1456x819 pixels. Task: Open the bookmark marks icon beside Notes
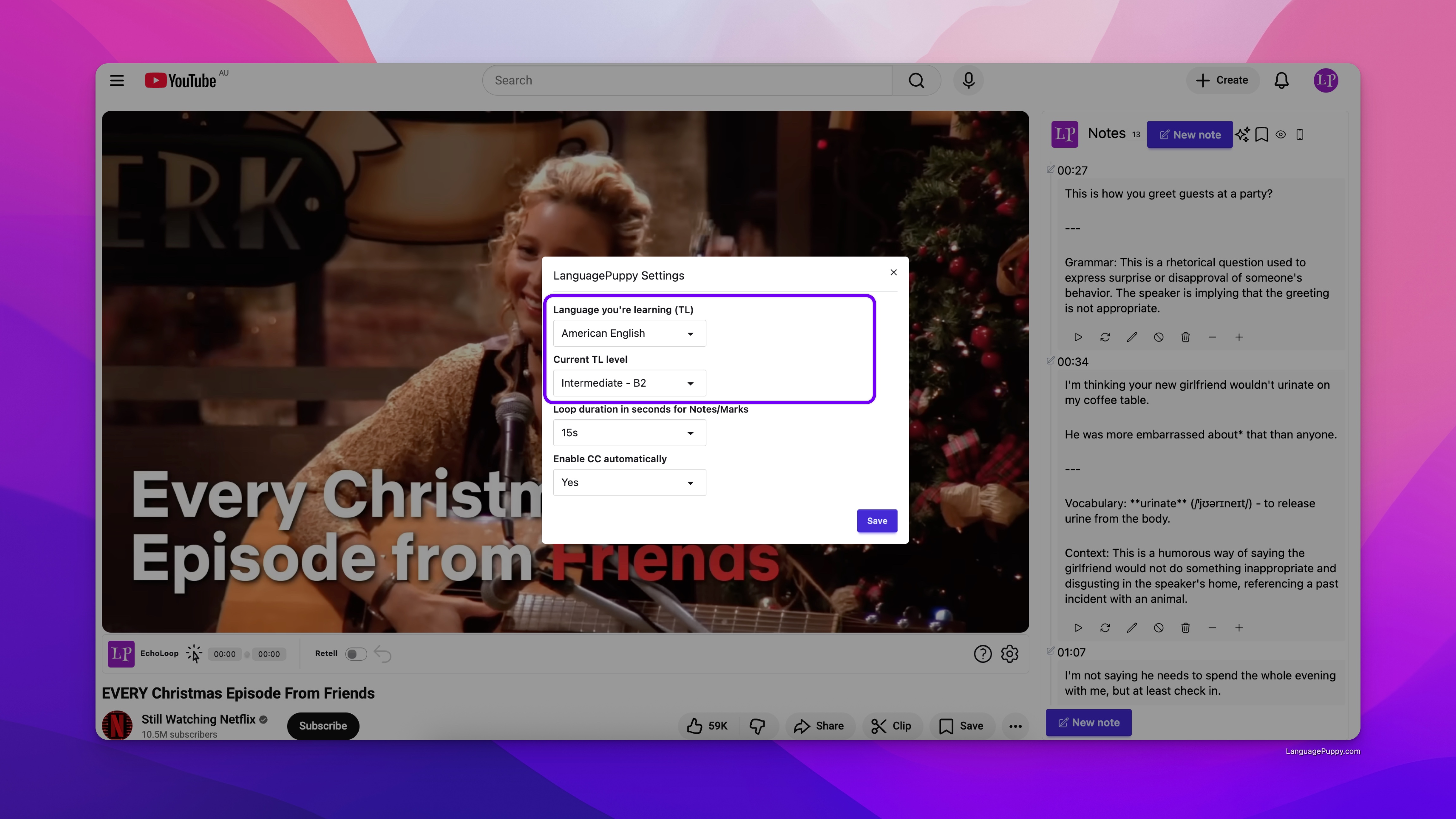click(x=1262, y=134)
